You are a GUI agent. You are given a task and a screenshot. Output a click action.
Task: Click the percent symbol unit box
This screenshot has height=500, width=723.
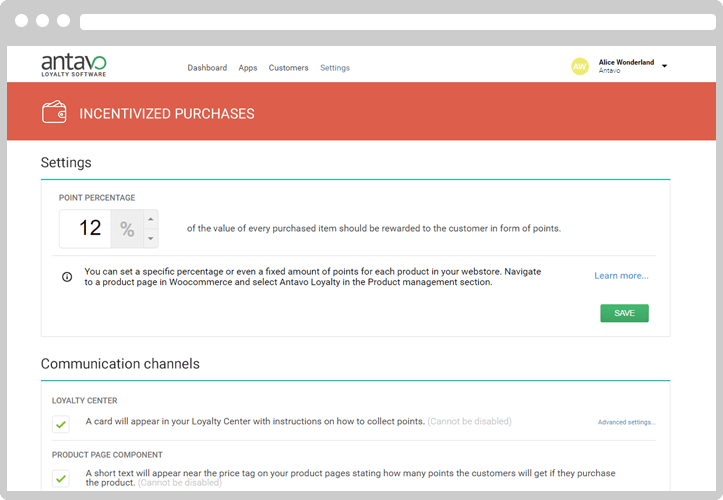127,229
